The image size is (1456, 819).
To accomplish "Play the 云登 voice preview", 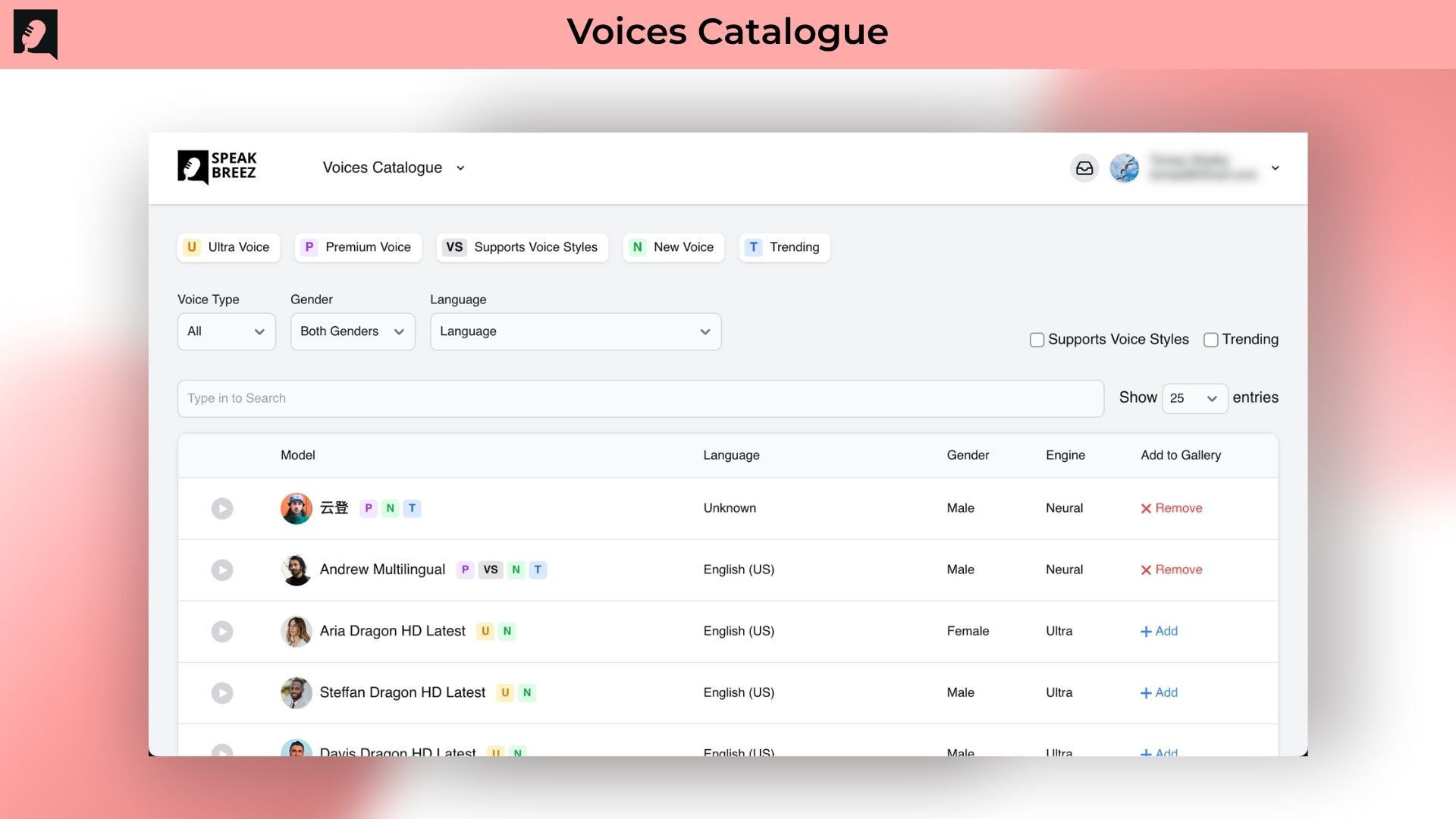I will click(222, 508).
